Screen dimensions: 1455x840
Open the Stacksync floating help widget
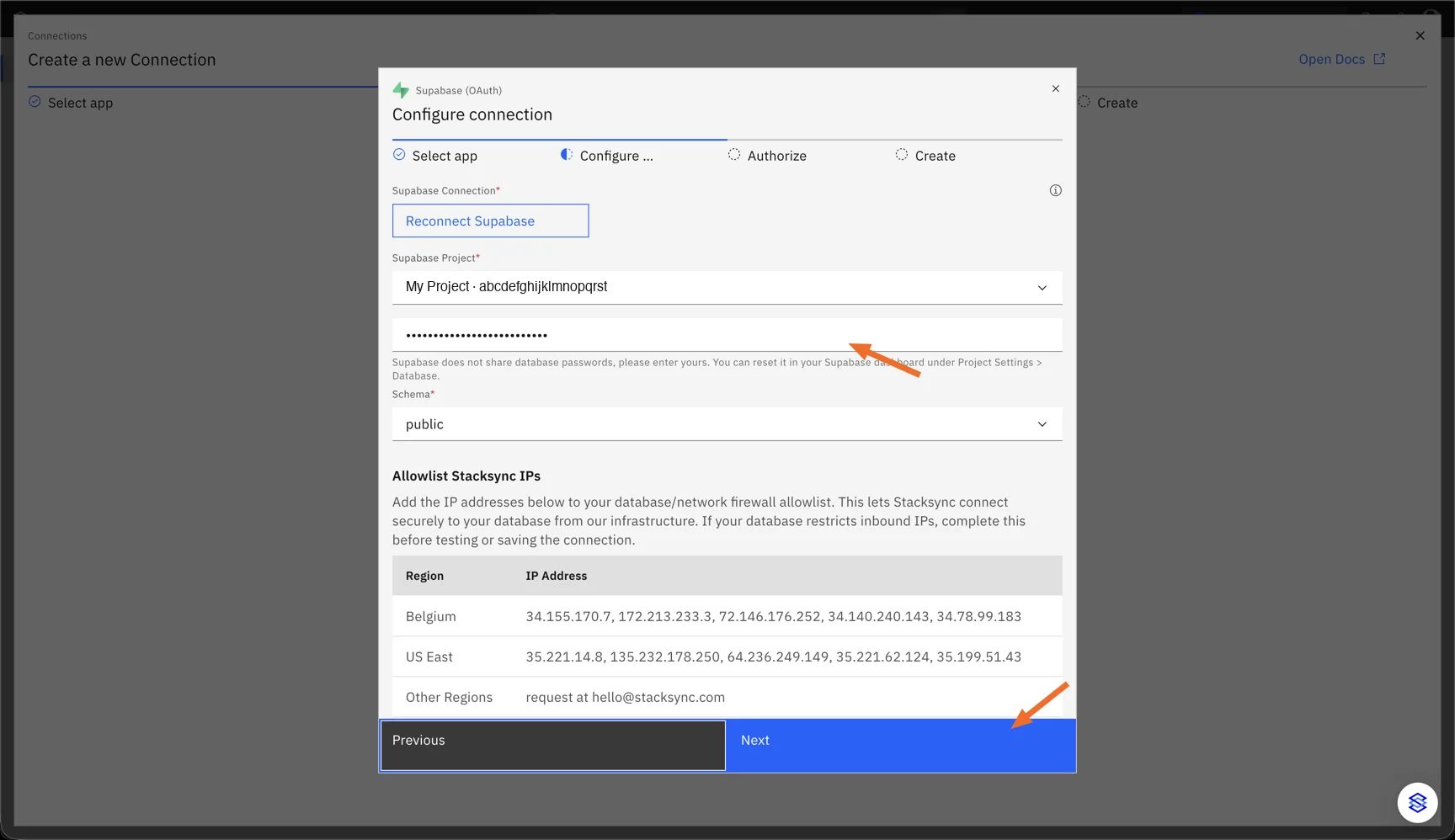point(1417,803)
